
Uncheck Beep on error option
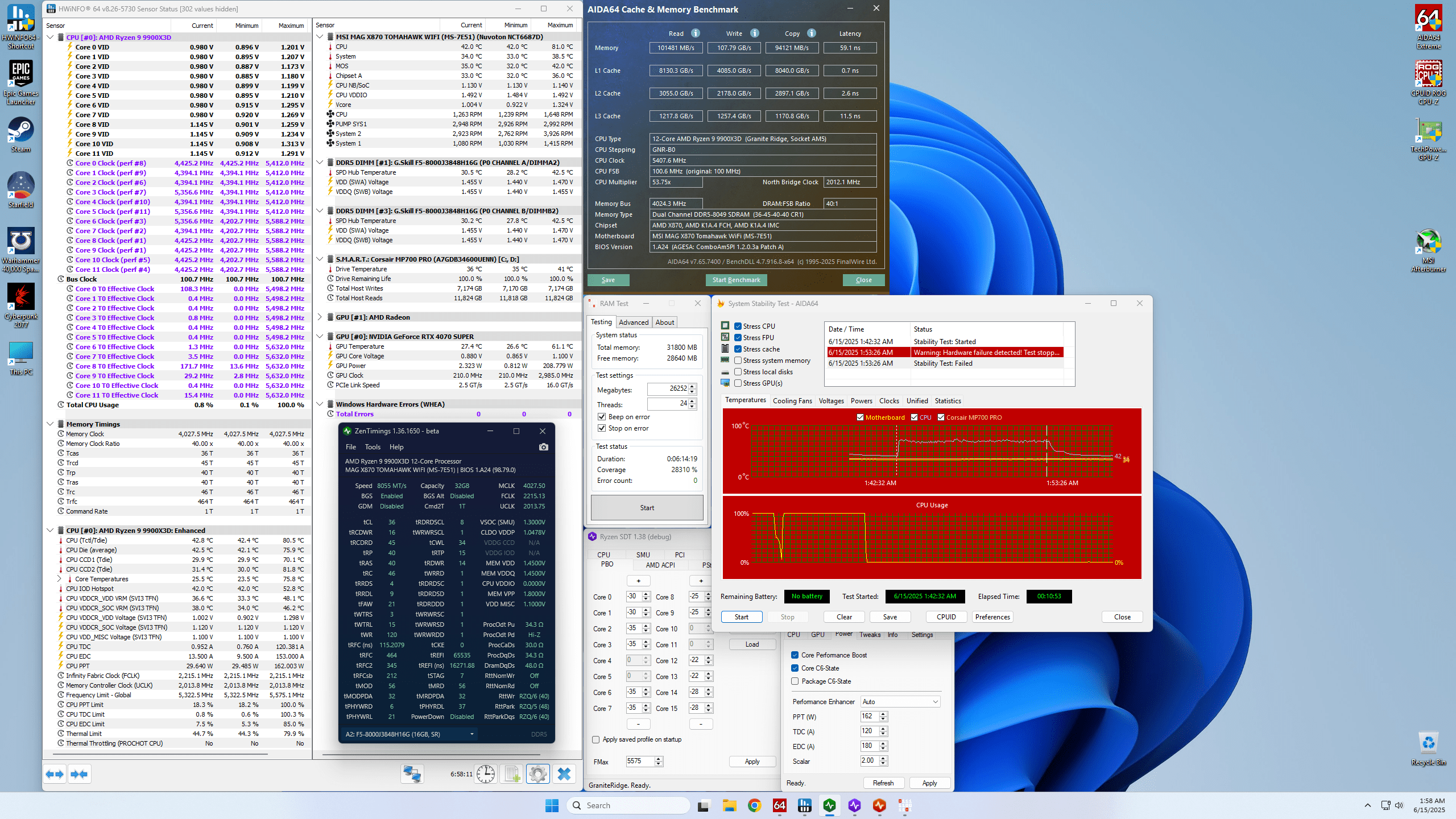[x=602, y=417]
